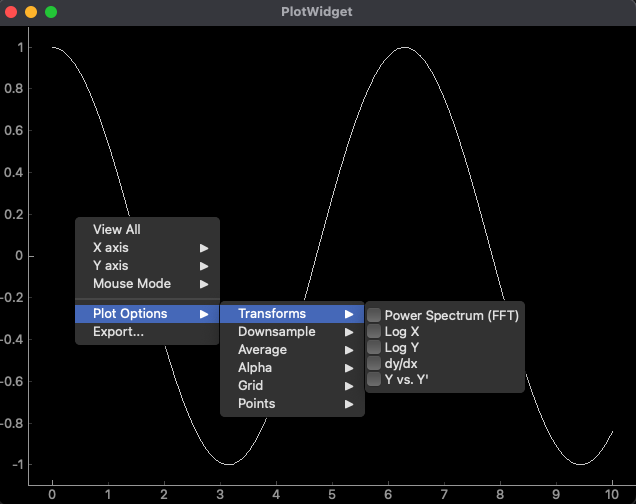Maximize the PlotWidget window with green button

click(51, 12)
